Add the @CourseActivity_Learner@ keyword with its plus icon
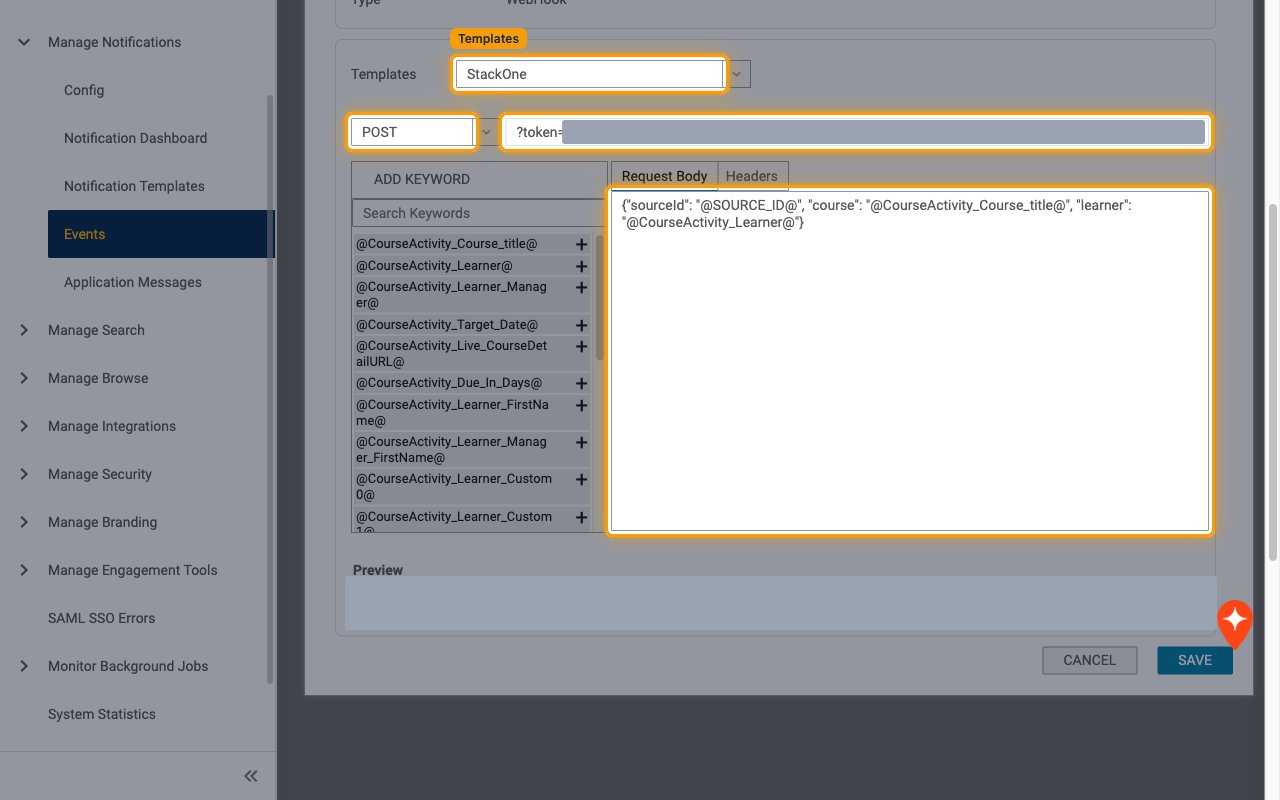 [x=581, y=267]
